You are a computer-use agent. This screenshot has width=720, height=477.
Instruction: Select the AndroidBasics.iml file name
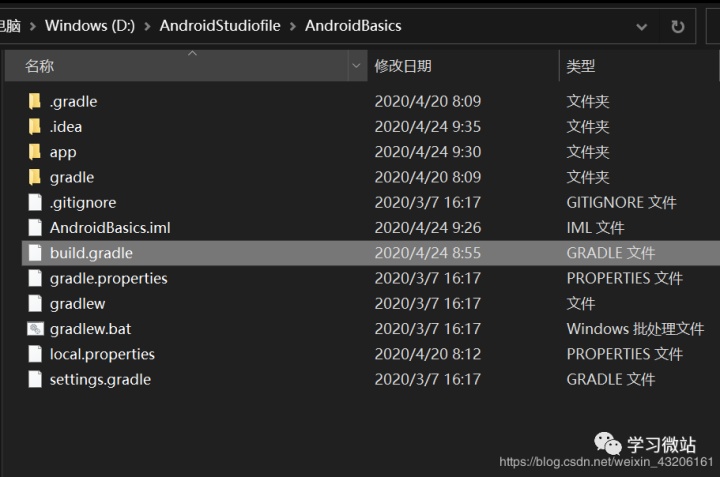click(110, 228)
